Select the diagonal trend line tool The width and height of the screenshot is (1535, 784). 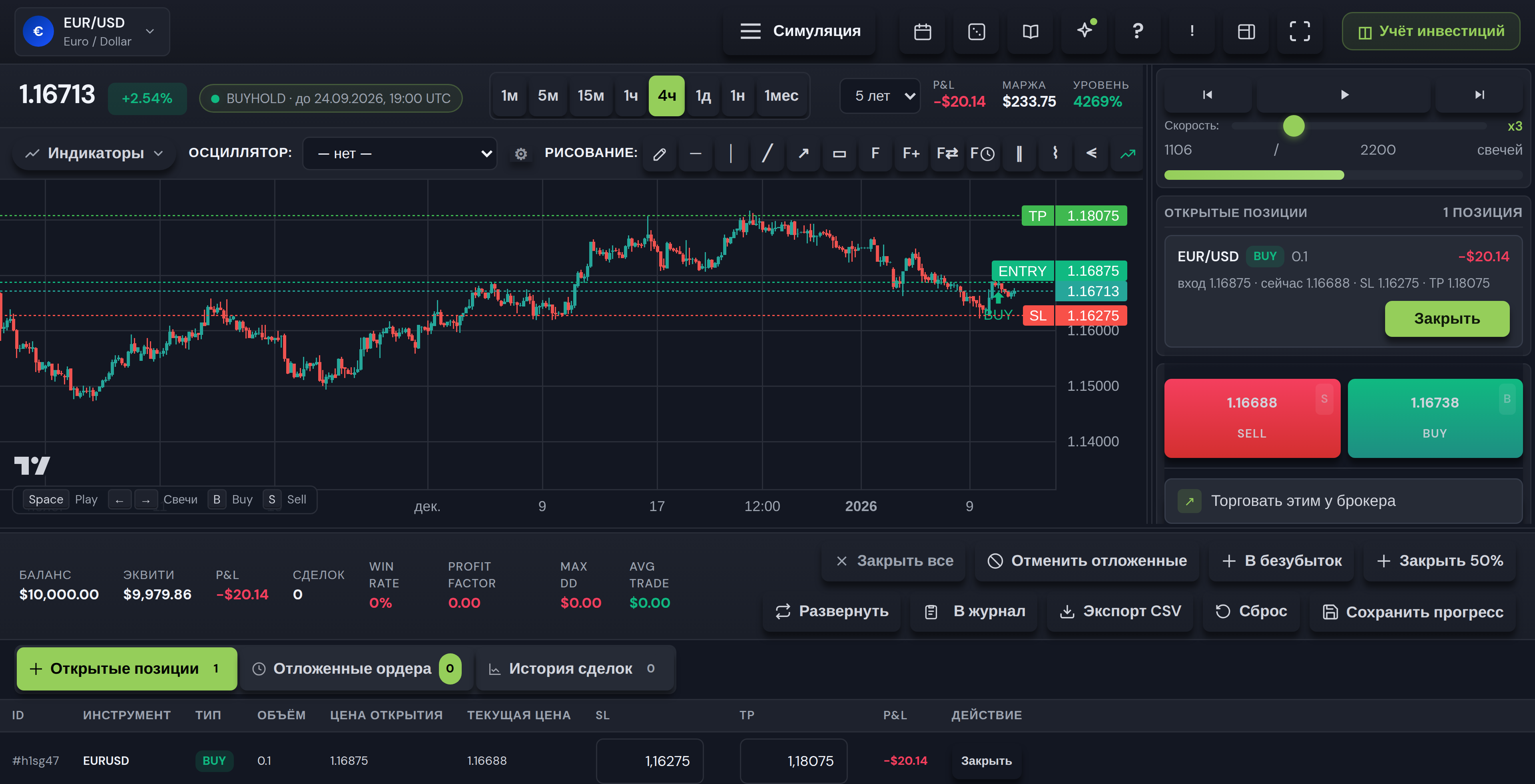[x=767, y=154]
